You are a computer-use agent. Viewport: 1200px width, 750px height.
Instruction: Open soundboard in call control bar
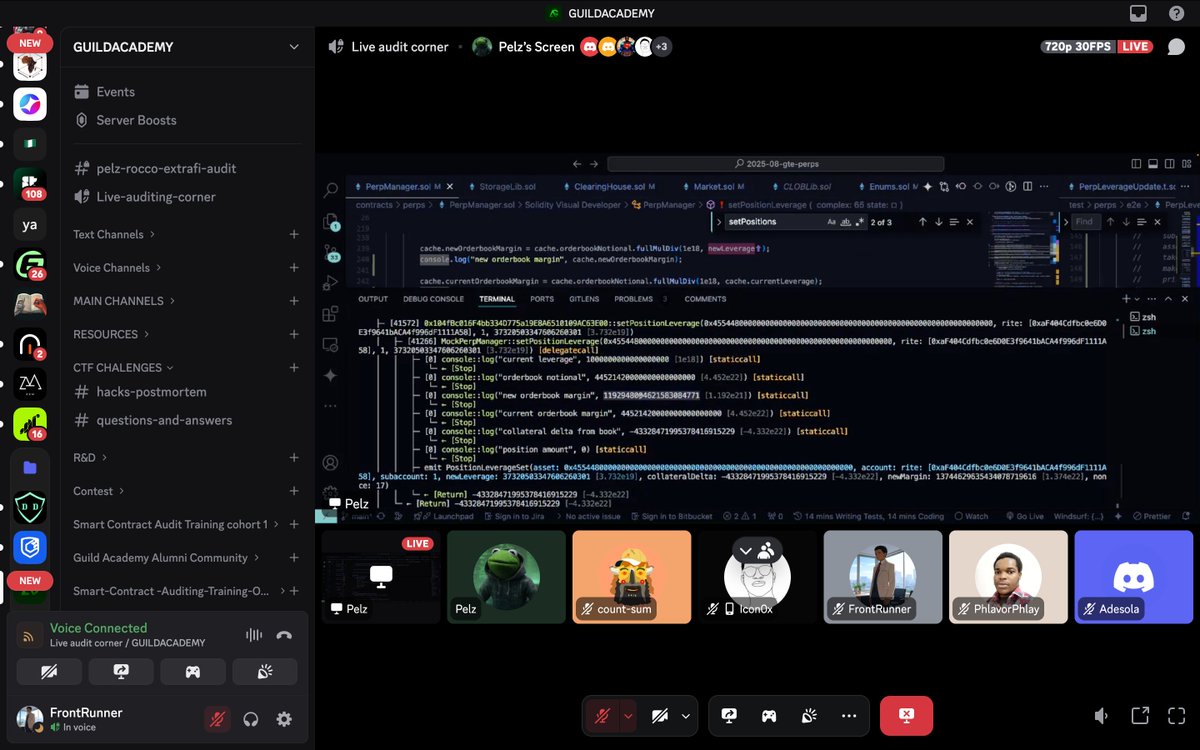point(809,716)
